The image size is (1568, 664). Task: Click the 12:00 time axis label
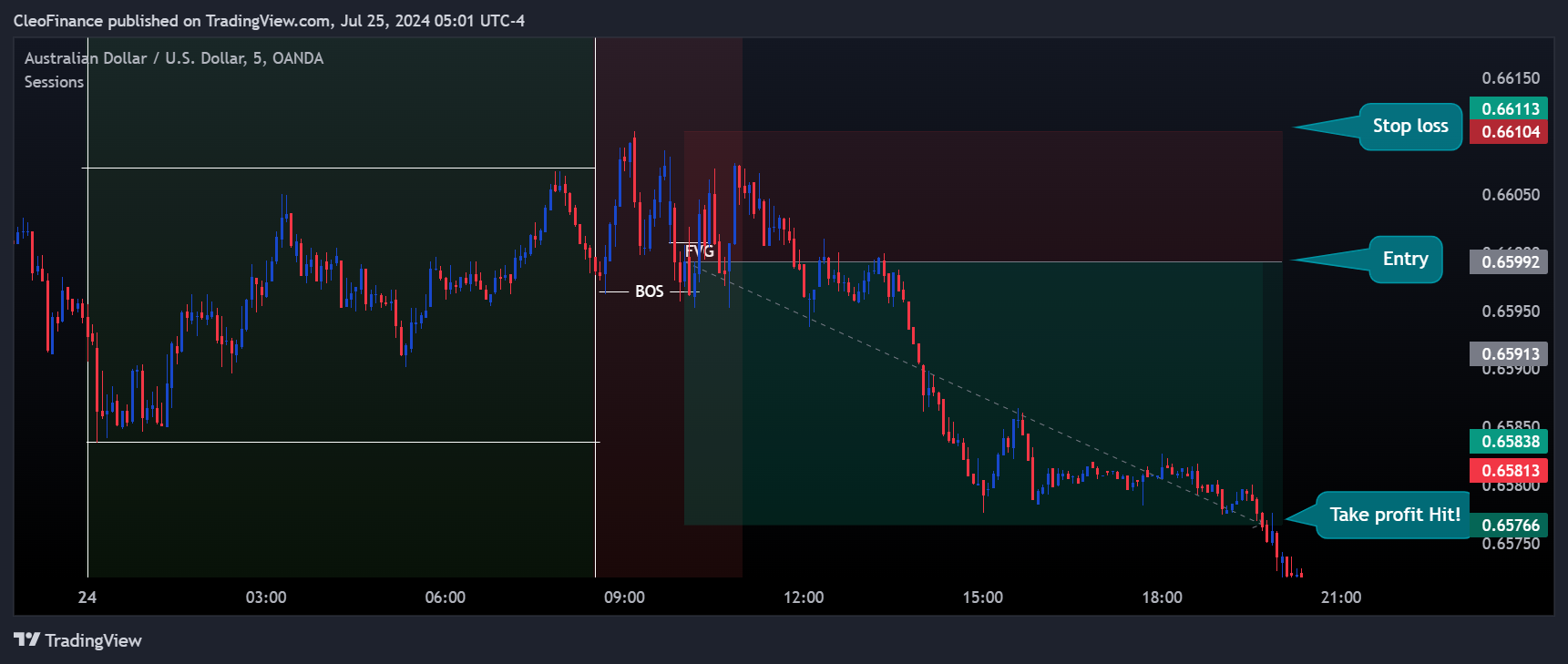(x=804, y=598)
